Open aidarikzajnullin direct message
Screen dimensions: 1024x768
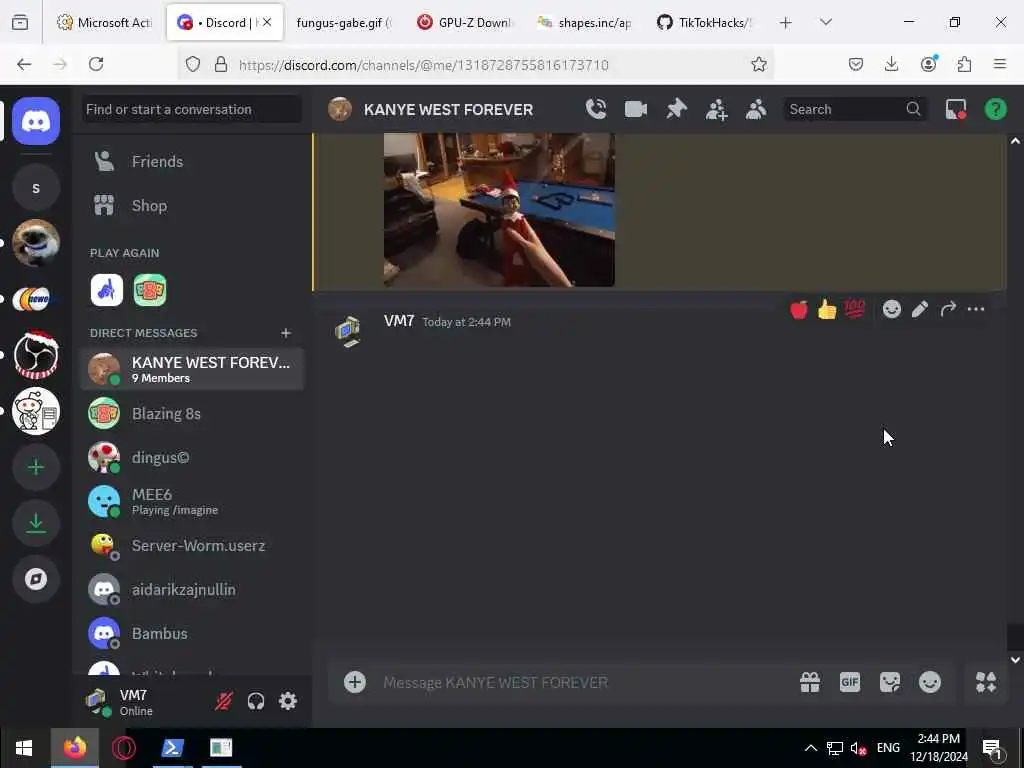tap(192, 590)
